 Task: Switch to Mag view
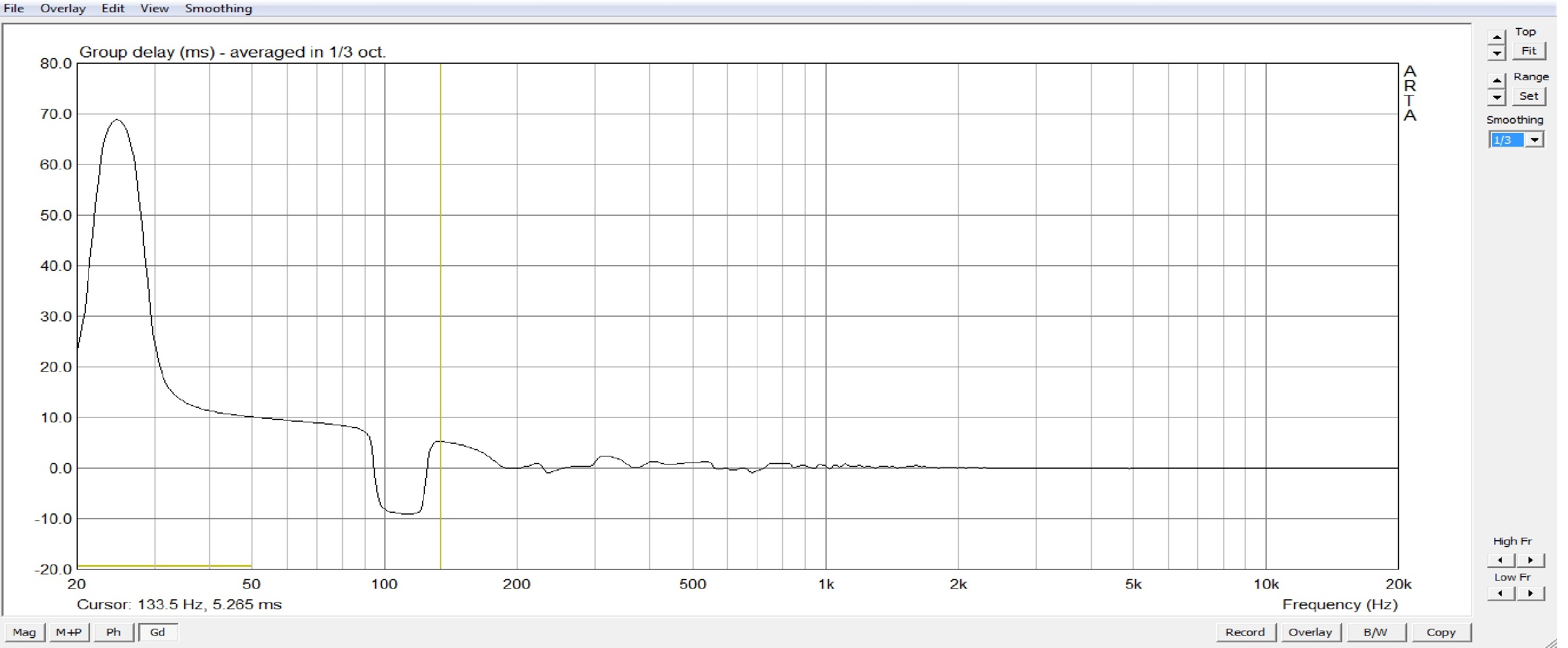click(24, 632)
